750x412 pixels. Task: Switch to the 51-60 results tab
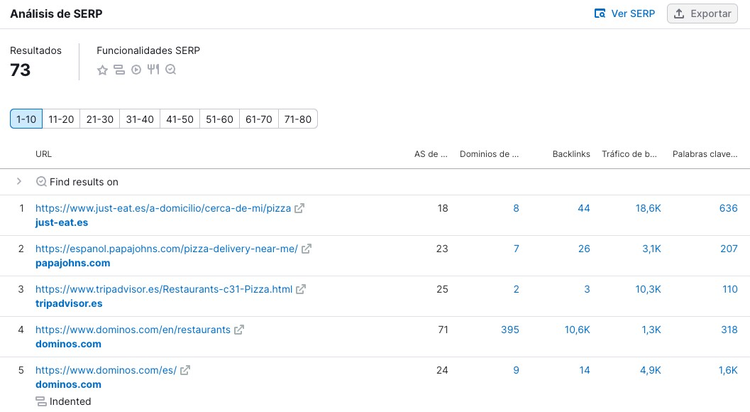tap(220, 119)
